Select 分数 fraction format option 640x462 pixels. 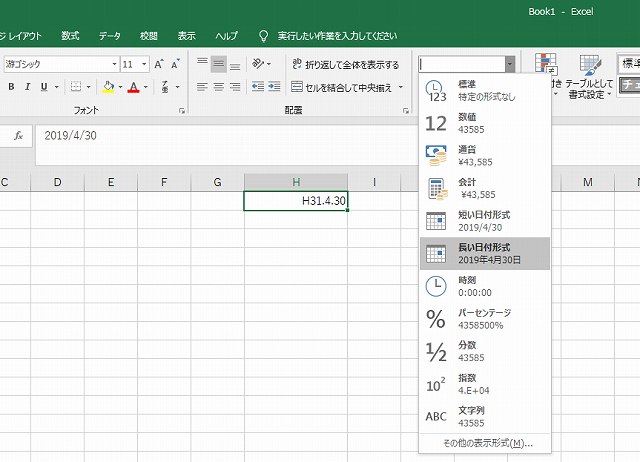(485, 351)
